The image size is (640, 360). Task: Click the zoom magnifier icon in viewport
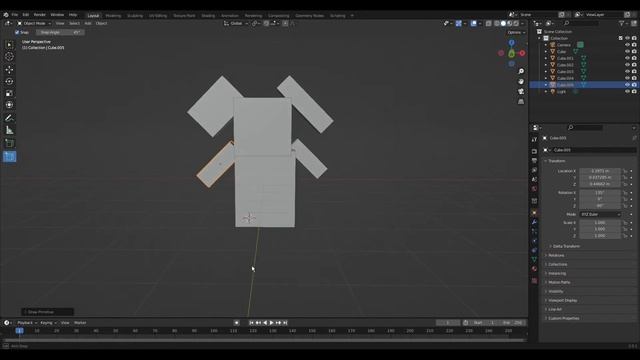[521, 71]
